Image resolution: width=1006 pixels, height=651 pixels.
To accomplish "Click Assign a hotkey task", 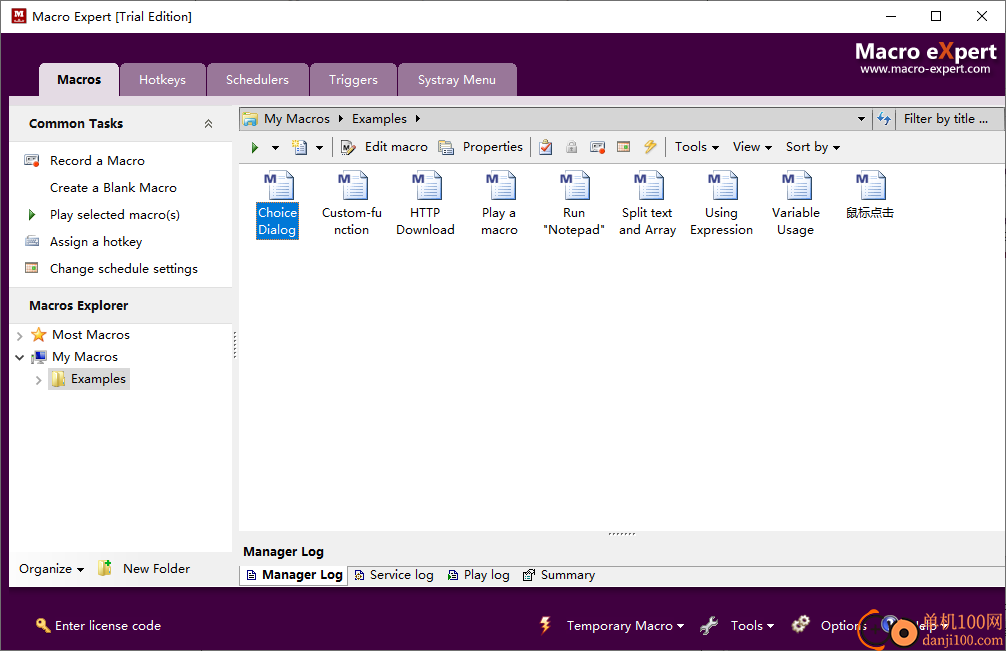I will click(96, 242).
